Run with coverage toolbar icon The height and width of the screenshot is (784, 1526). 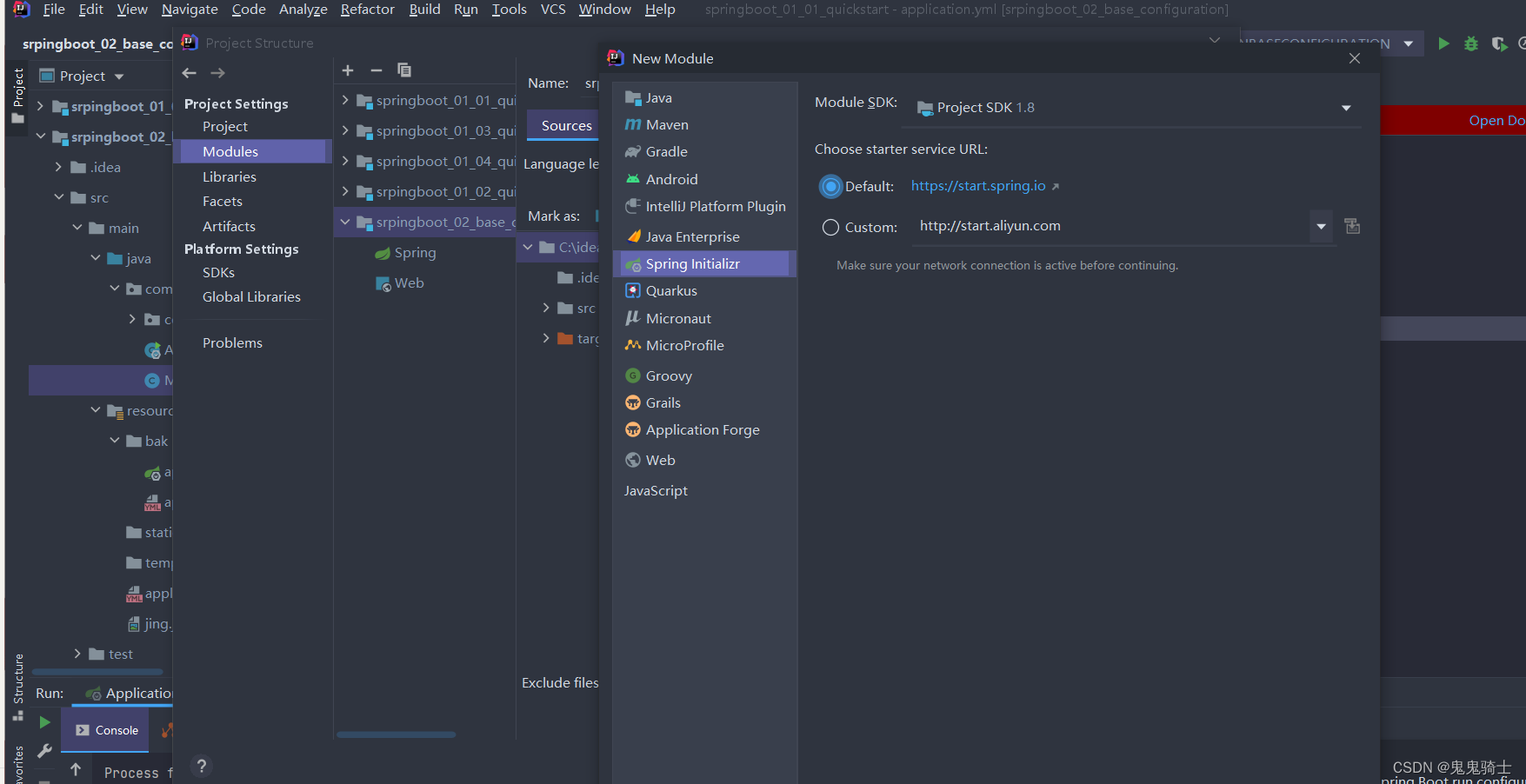tap(1498, 43)
